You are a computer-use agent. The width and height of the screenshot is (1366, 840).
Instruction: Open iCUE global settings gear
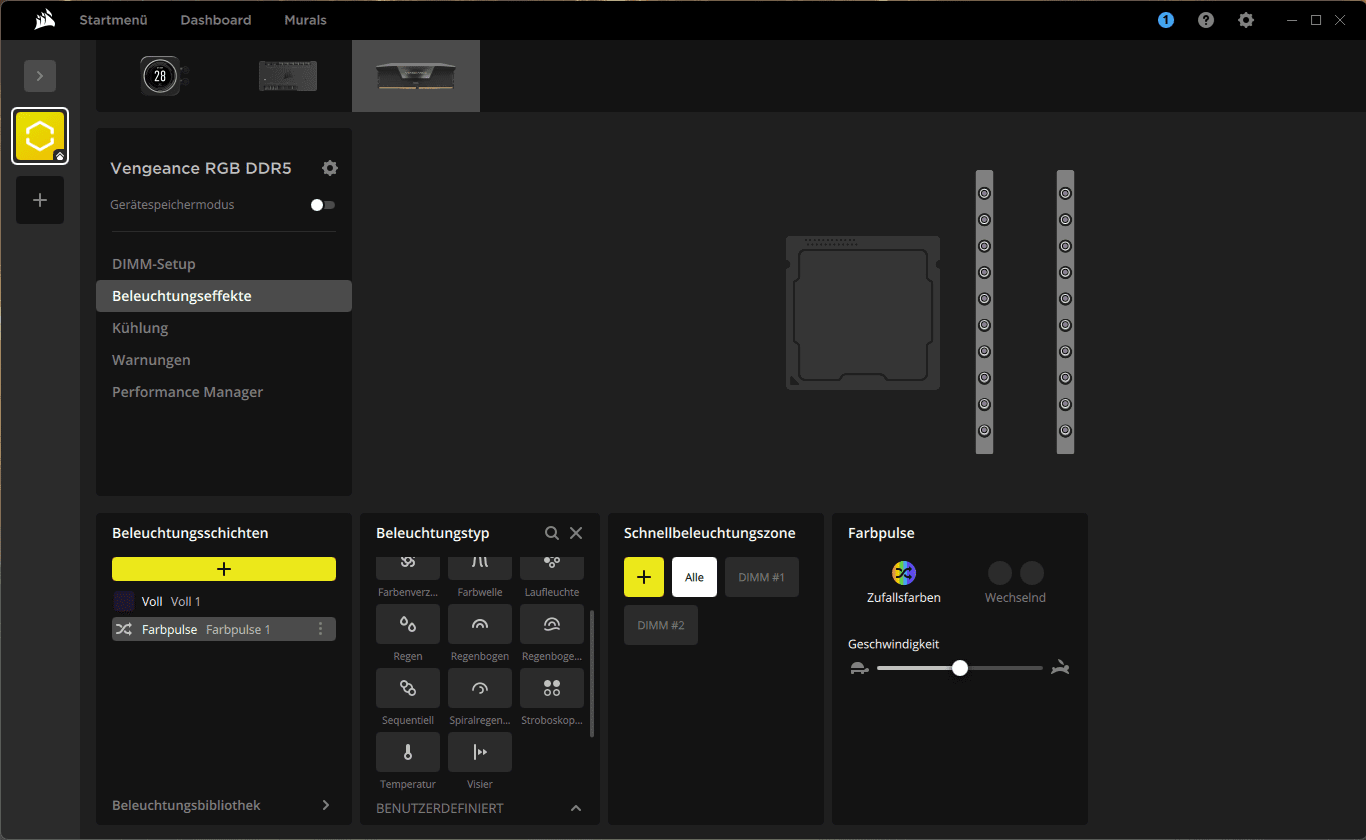[x=1246, y=20]
